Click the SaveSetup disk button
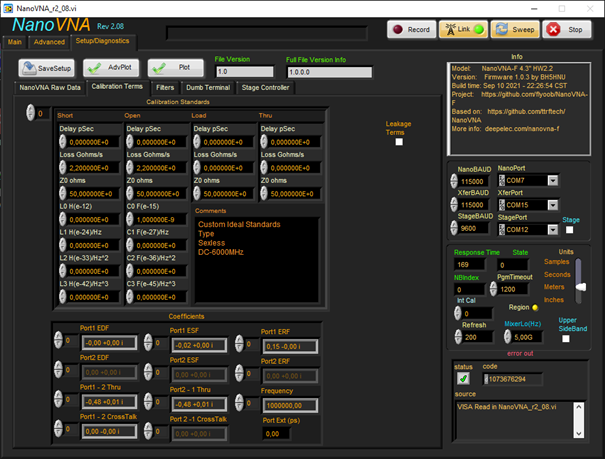The width and height of the screenshot is (605, 459). coord(46,68)
